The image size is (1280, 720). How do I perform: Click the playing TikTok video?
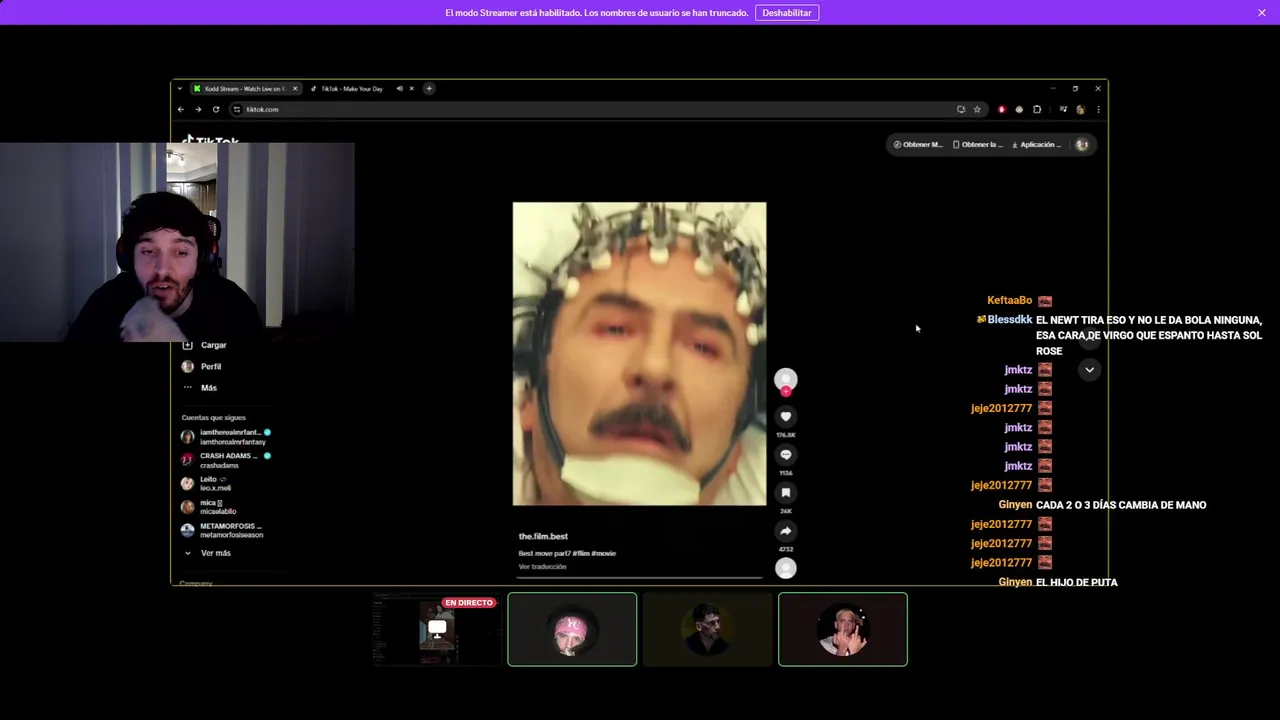pos(640,354)
